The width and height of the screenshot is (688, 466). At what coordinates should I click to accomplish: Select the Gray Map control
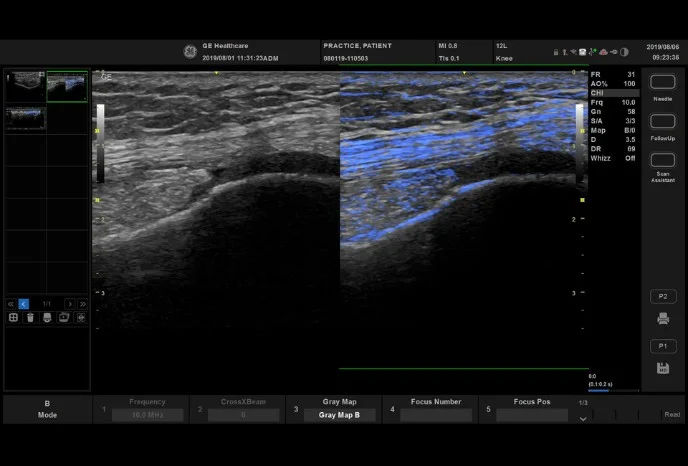tap(340, 402)
